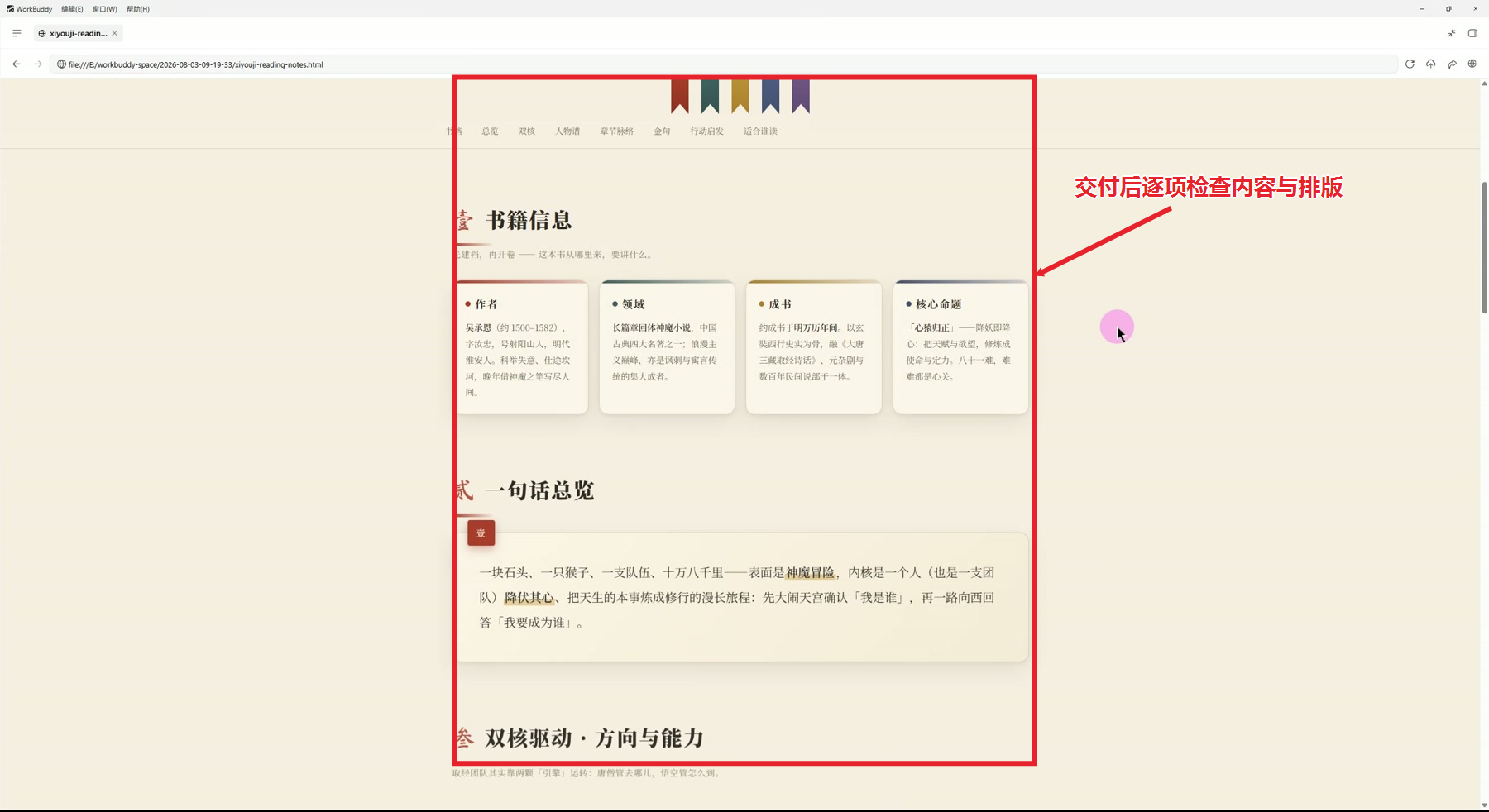The width and height of the screenshot is (1489, 812).
Task: Open the 帮助(H) menu
Action: pyautogui.click(x=138, y=9)
